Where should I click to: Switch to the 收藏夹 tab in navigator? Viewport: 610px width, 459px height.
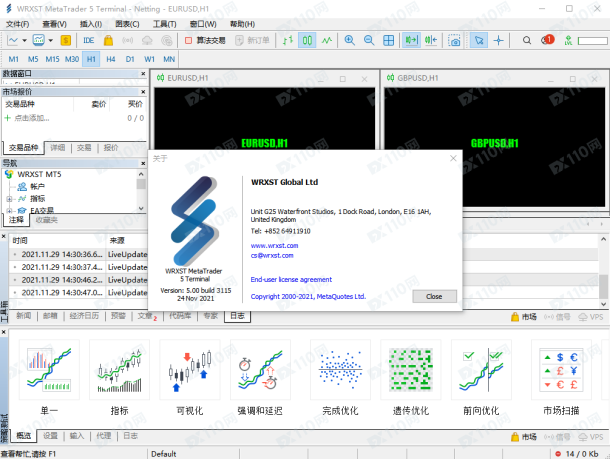pos(46,220)
